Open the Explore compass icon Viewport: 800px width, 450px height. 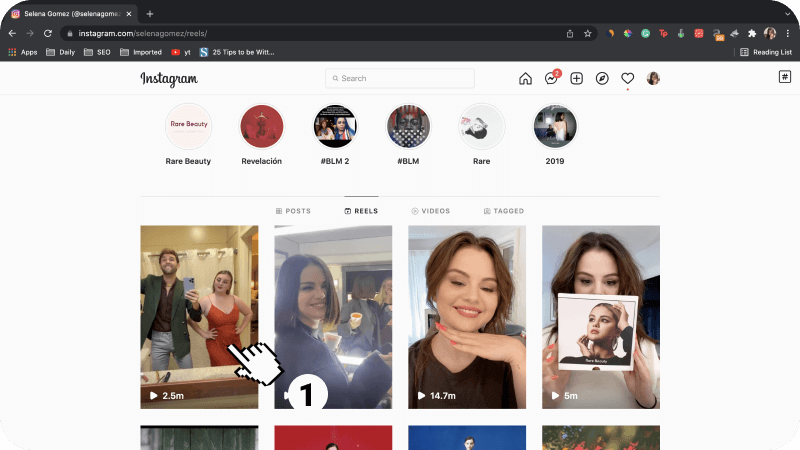tap(602, 79)
